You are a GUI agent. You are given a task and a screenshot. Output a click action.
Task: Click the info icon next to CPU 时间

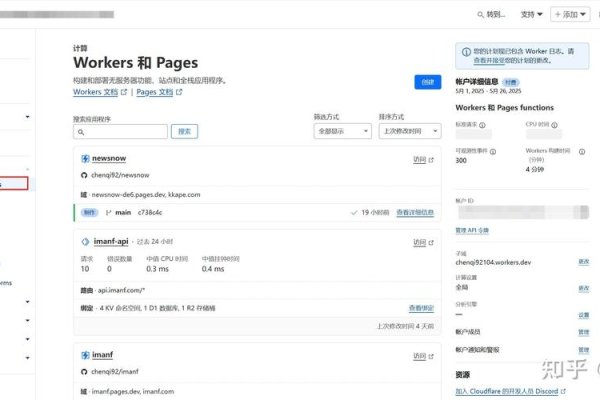coord(554,124)
